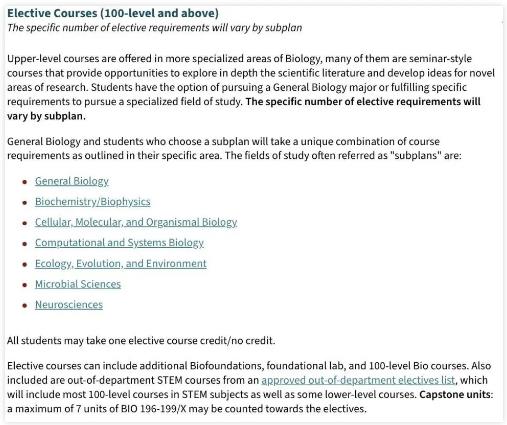
Task: Click the 'All students may take one elective' sentence
Action: click(141, 341)
